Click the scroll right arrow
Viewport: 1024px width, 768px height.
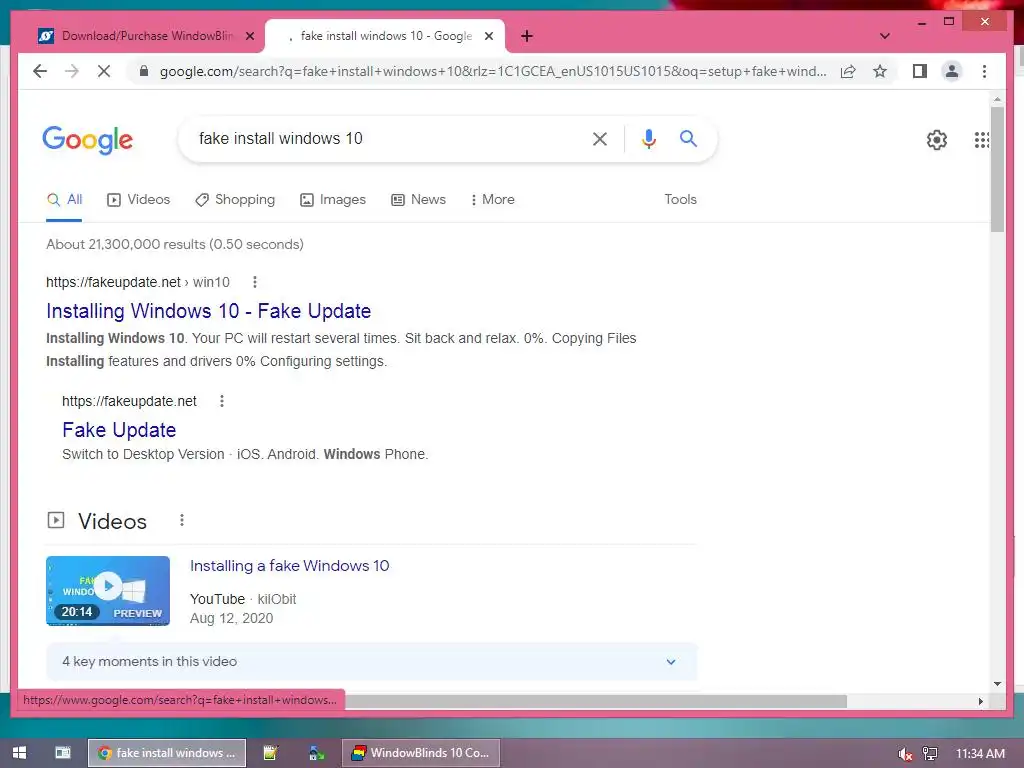point(981,701)
